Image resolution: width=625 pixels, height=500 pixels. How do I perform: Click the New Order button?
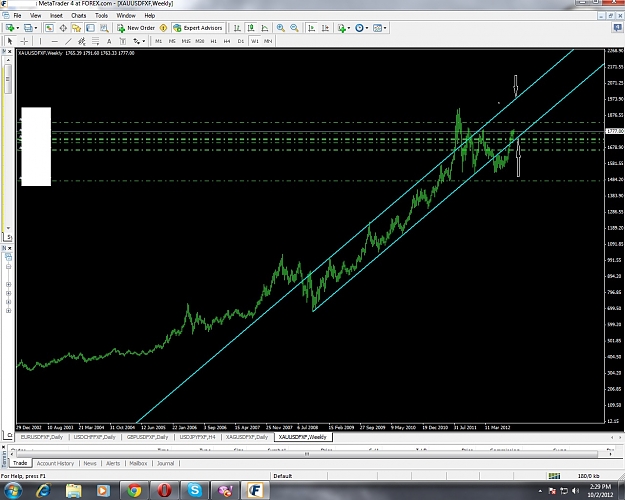pos(136,28)
